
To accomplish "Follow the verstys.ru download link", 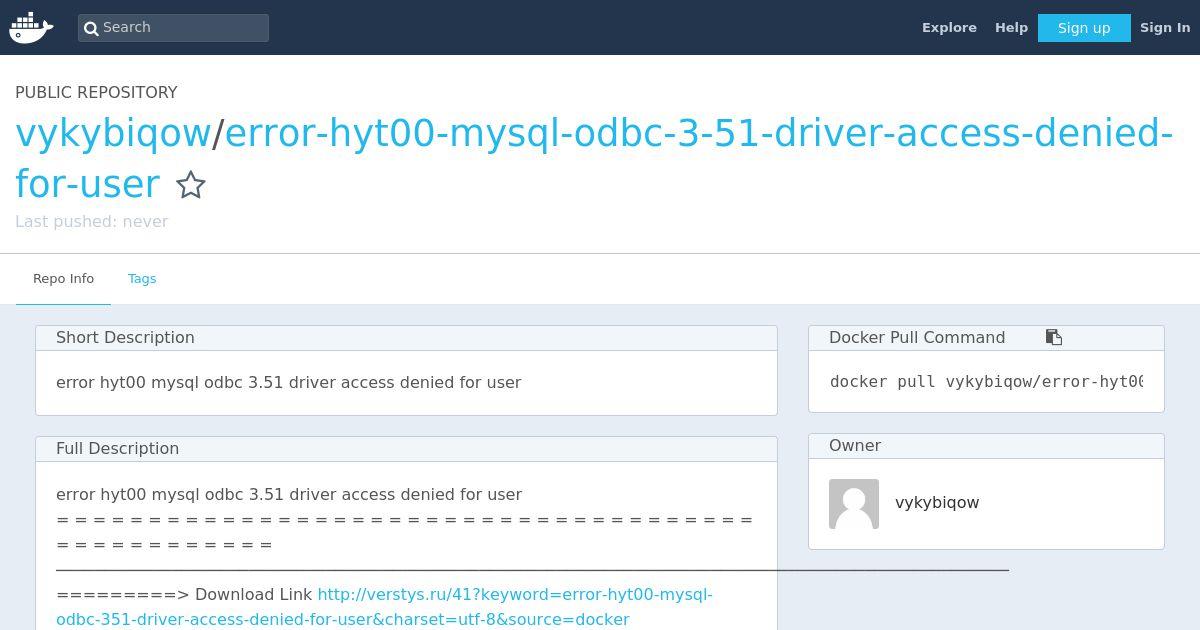I will click(x=384, y=607).
